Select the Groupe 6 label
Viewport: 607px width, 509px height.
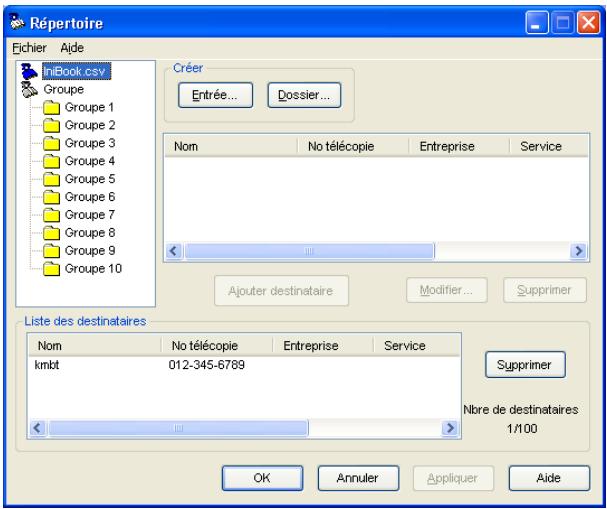[90, 197]
